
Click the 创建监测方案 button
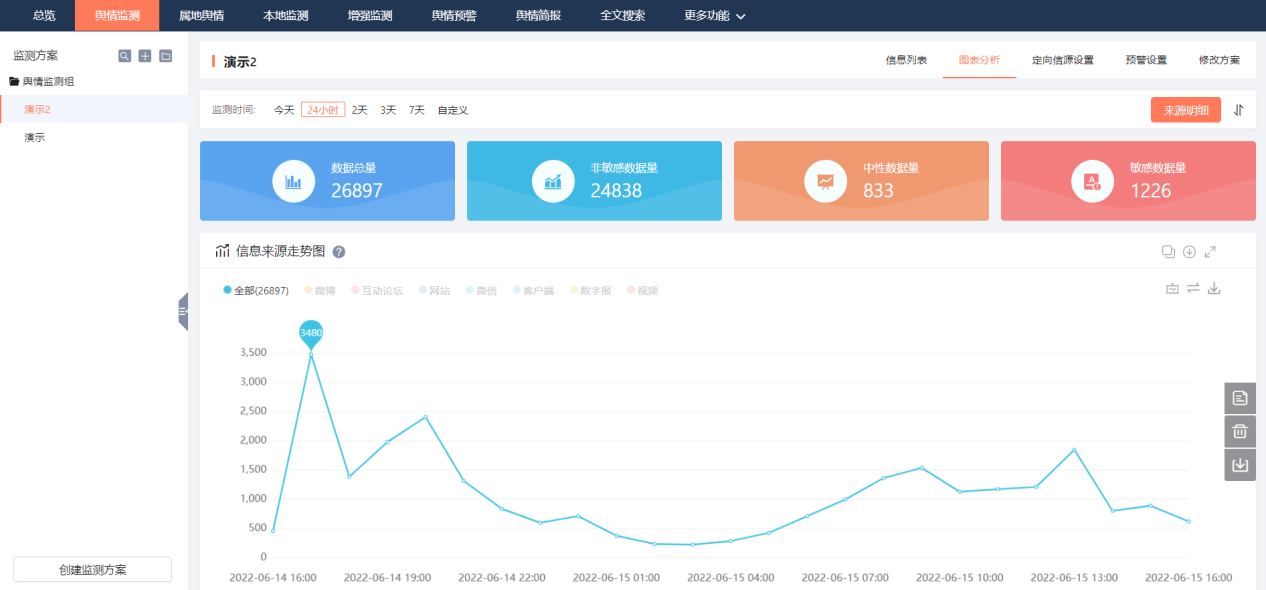pos(92,570)
